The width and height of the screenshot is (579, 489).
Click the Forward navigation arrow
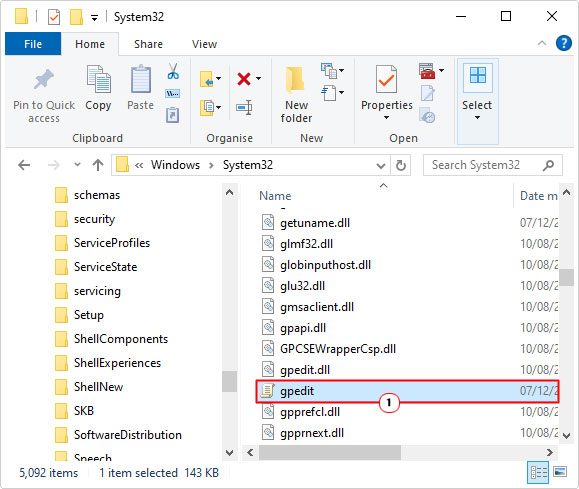pyautogui.click(x=54, y=165)
